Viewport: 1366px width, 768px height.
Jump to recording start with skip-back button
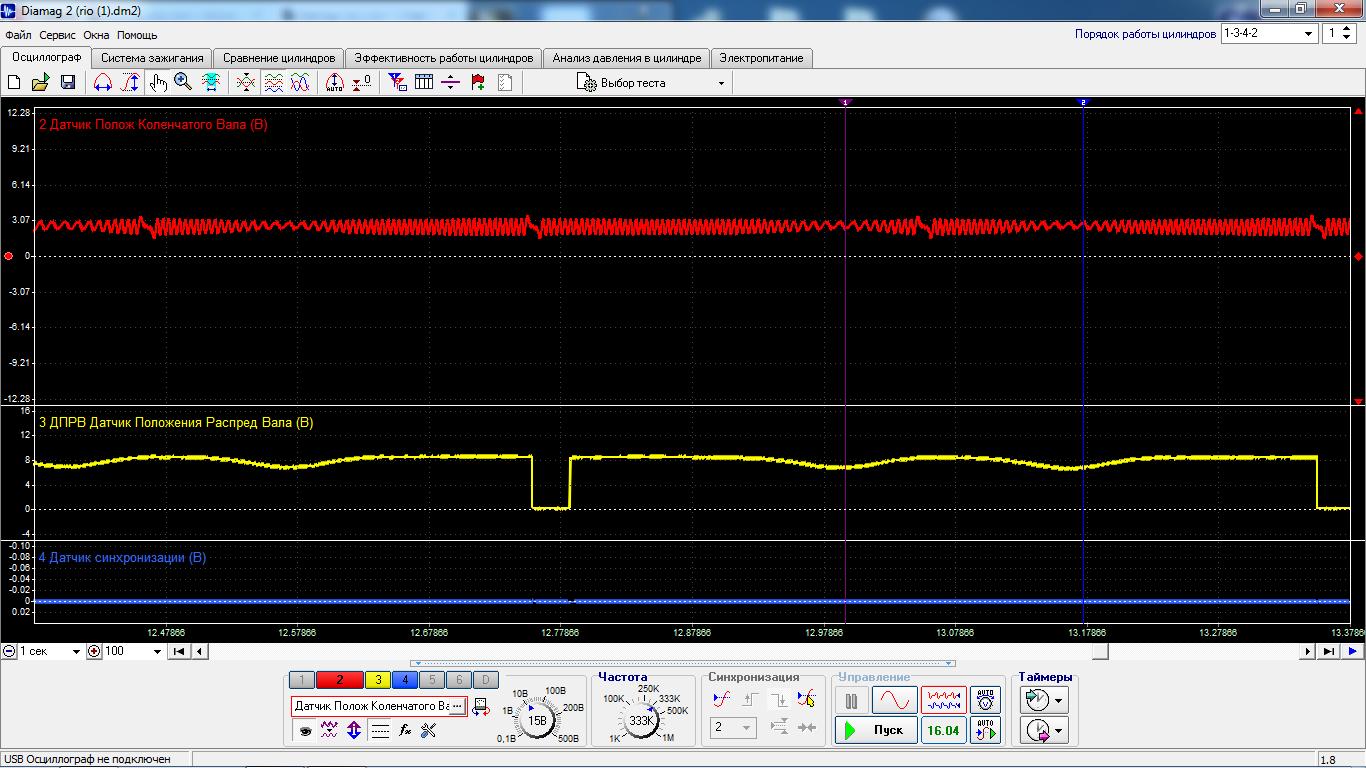tap(179, 651)
